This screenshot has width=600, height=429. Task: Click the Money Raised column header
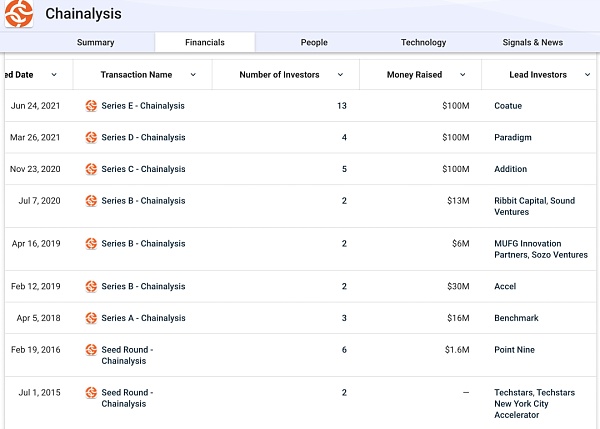414,75
